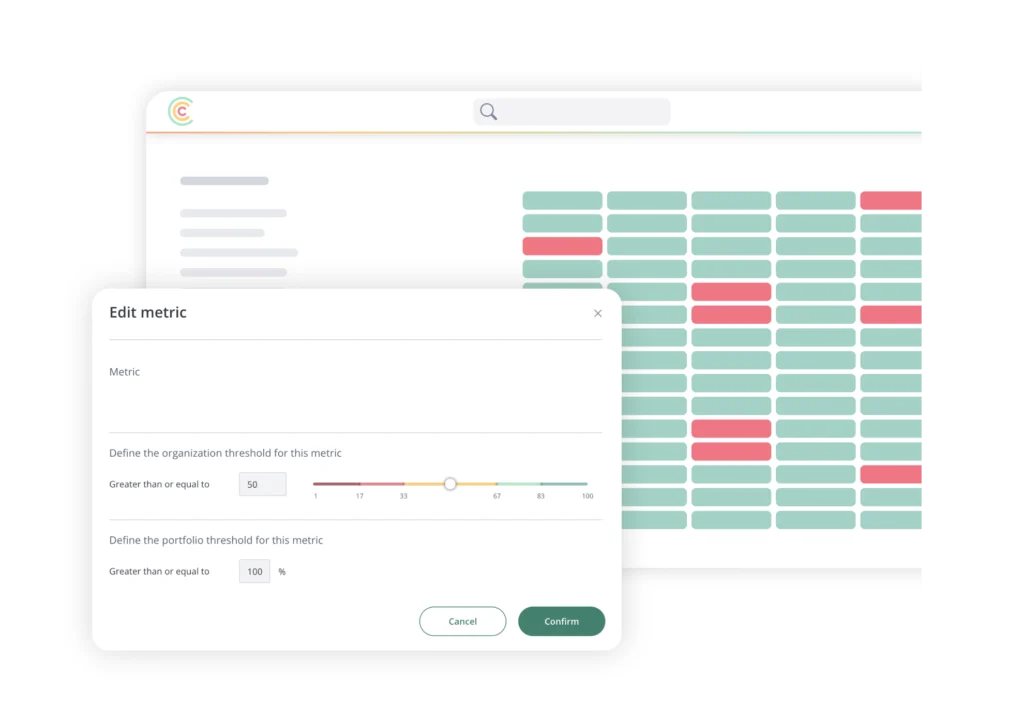
Task: Click the dark red slider segment
Action: [336, 484]
